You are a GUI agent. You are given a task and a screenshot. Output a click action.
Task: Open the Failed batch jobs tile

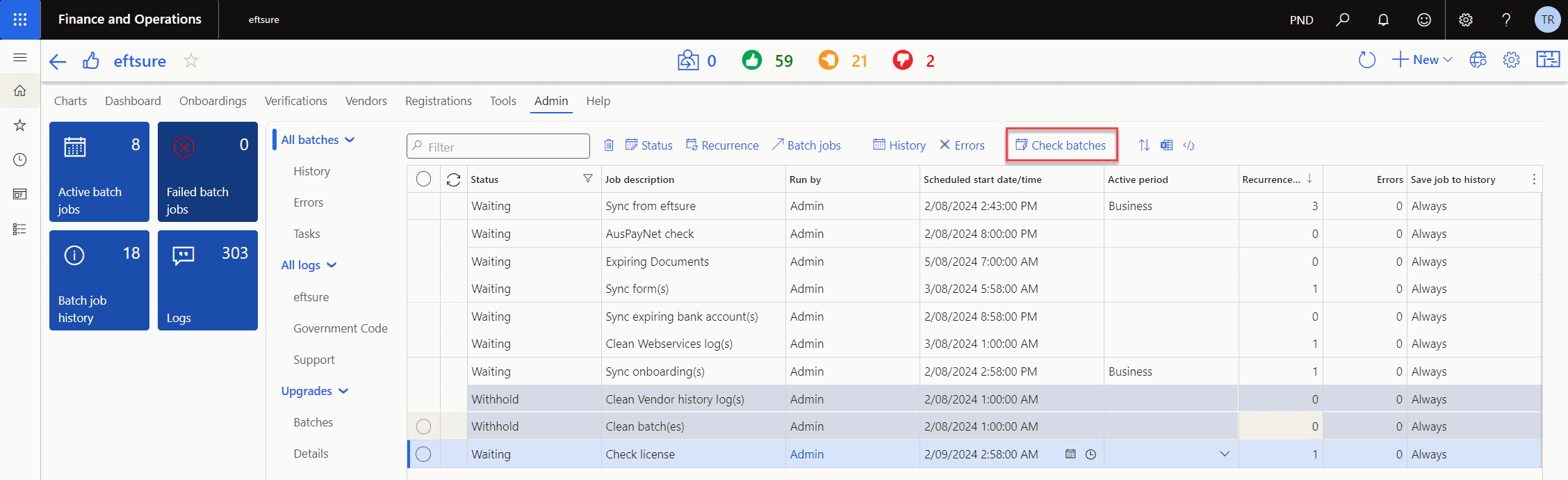coord(208,172)
